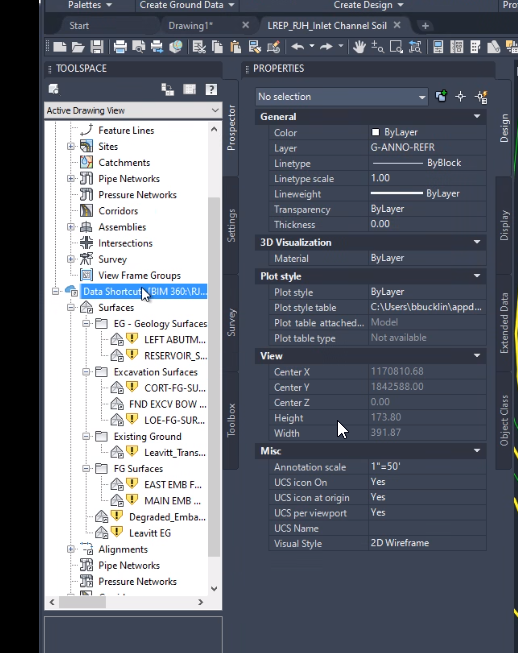Screen dimensions: 518x653
Task: Click the Undo arrow icon
Action: click(x=297, y=47)
